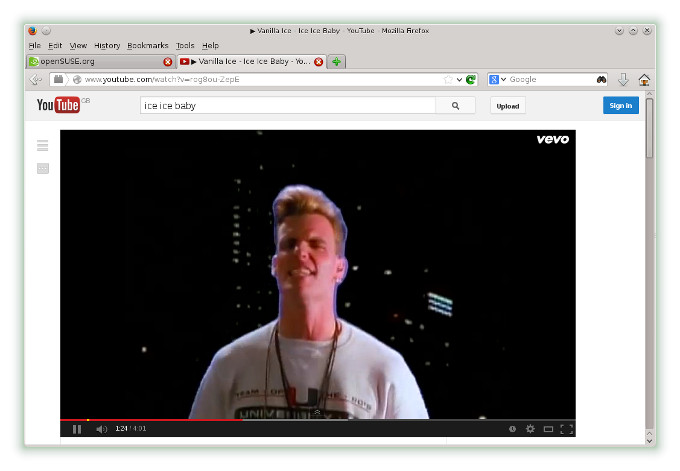Open the View menu

(x=78, y=46)
